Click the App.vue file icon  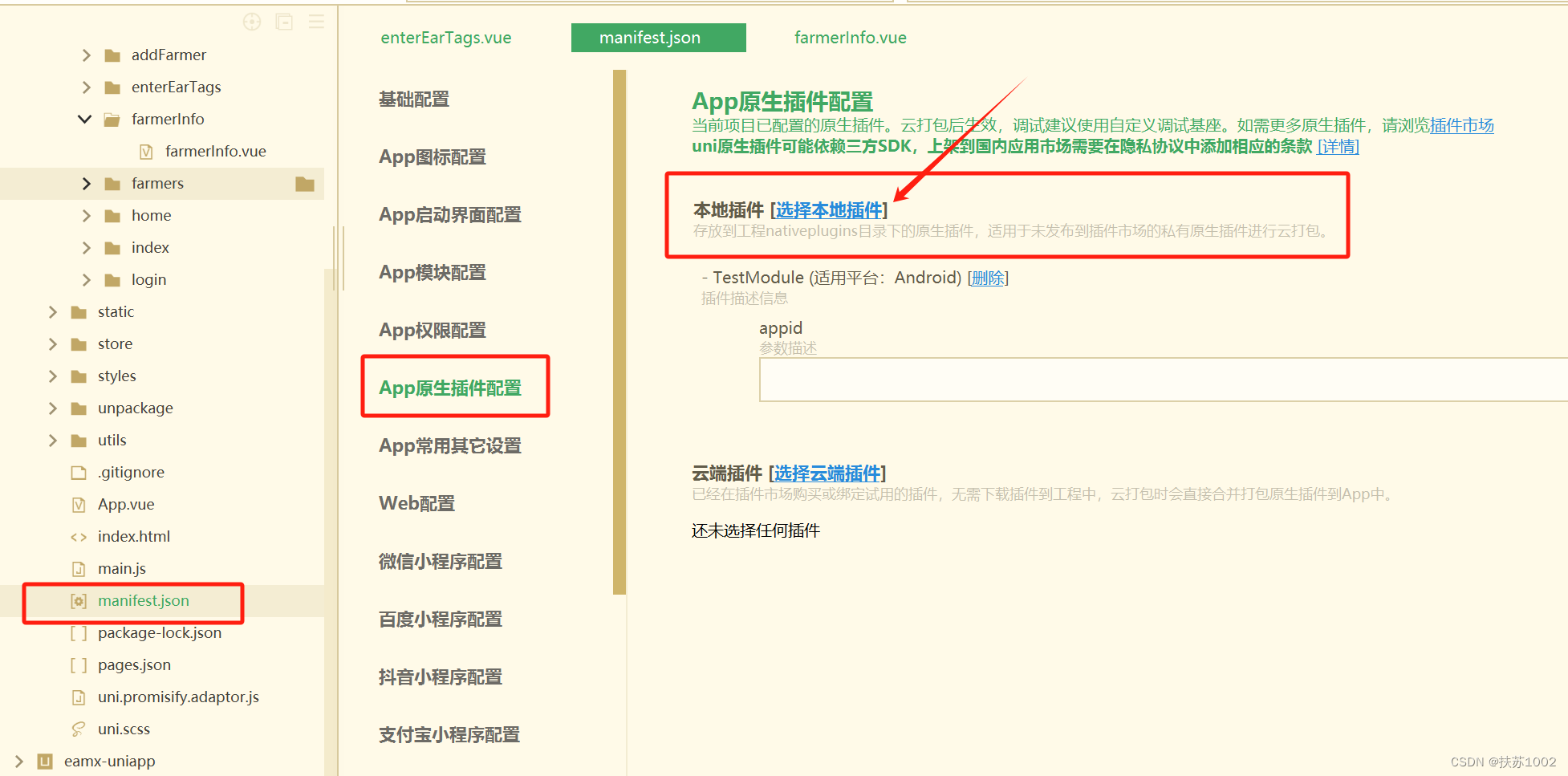tap(79, 505)
